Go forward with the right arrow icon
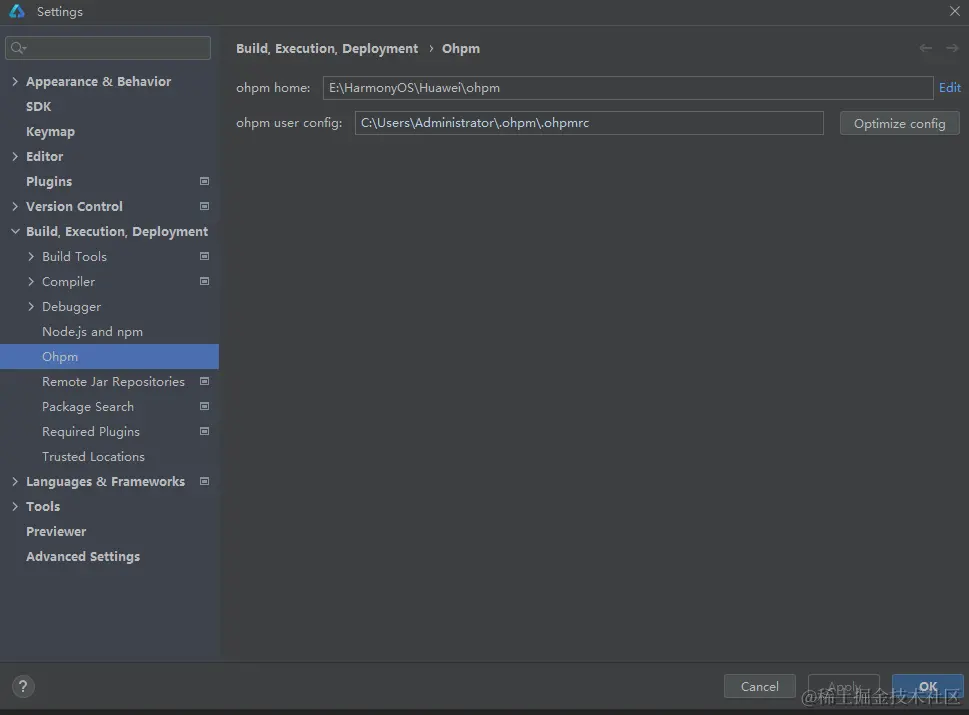 pyautogui.click(x=952, y=48)
